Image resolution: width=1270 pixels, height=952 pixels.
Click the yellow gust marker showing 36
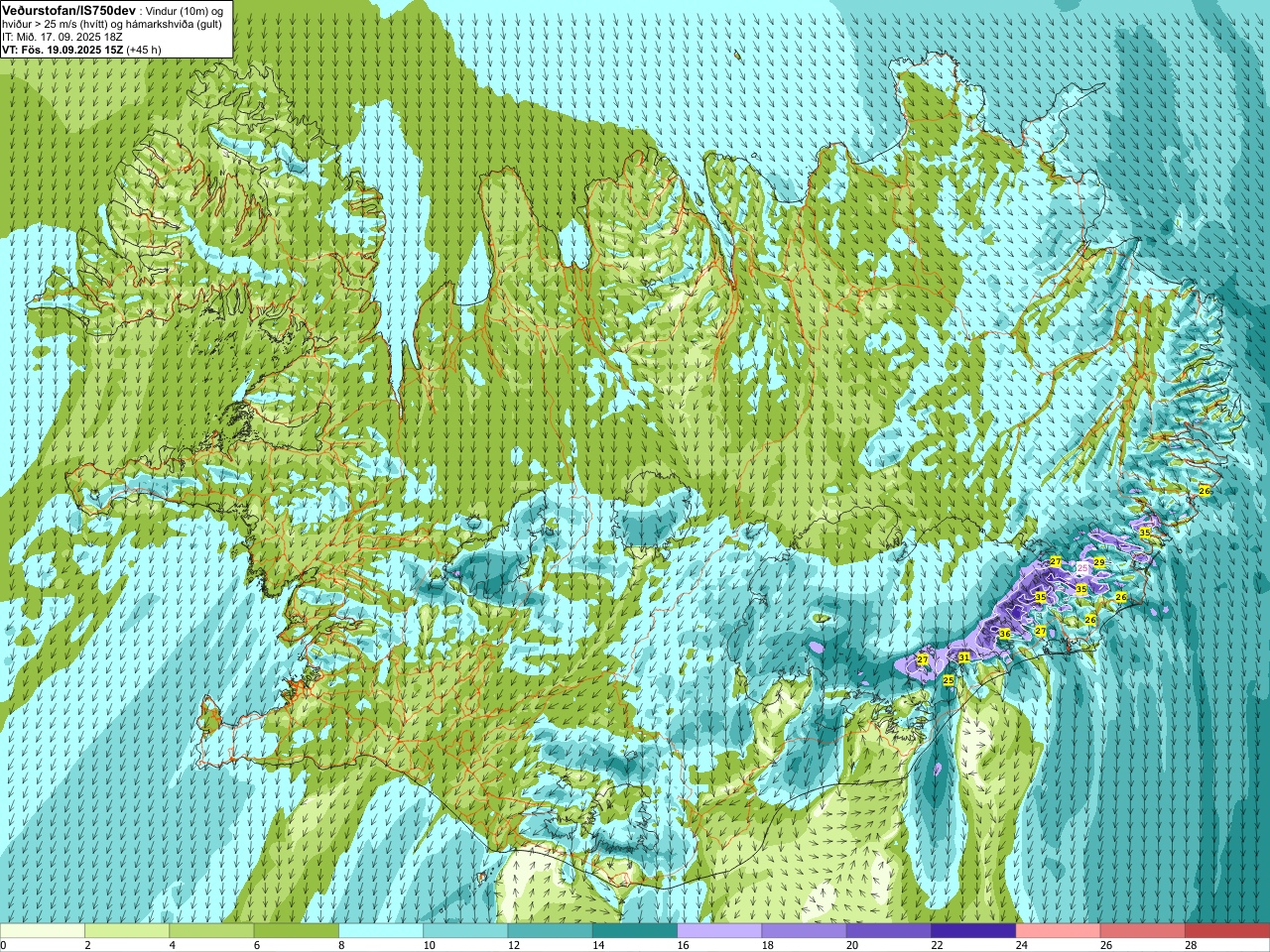tap(1005, 634)
